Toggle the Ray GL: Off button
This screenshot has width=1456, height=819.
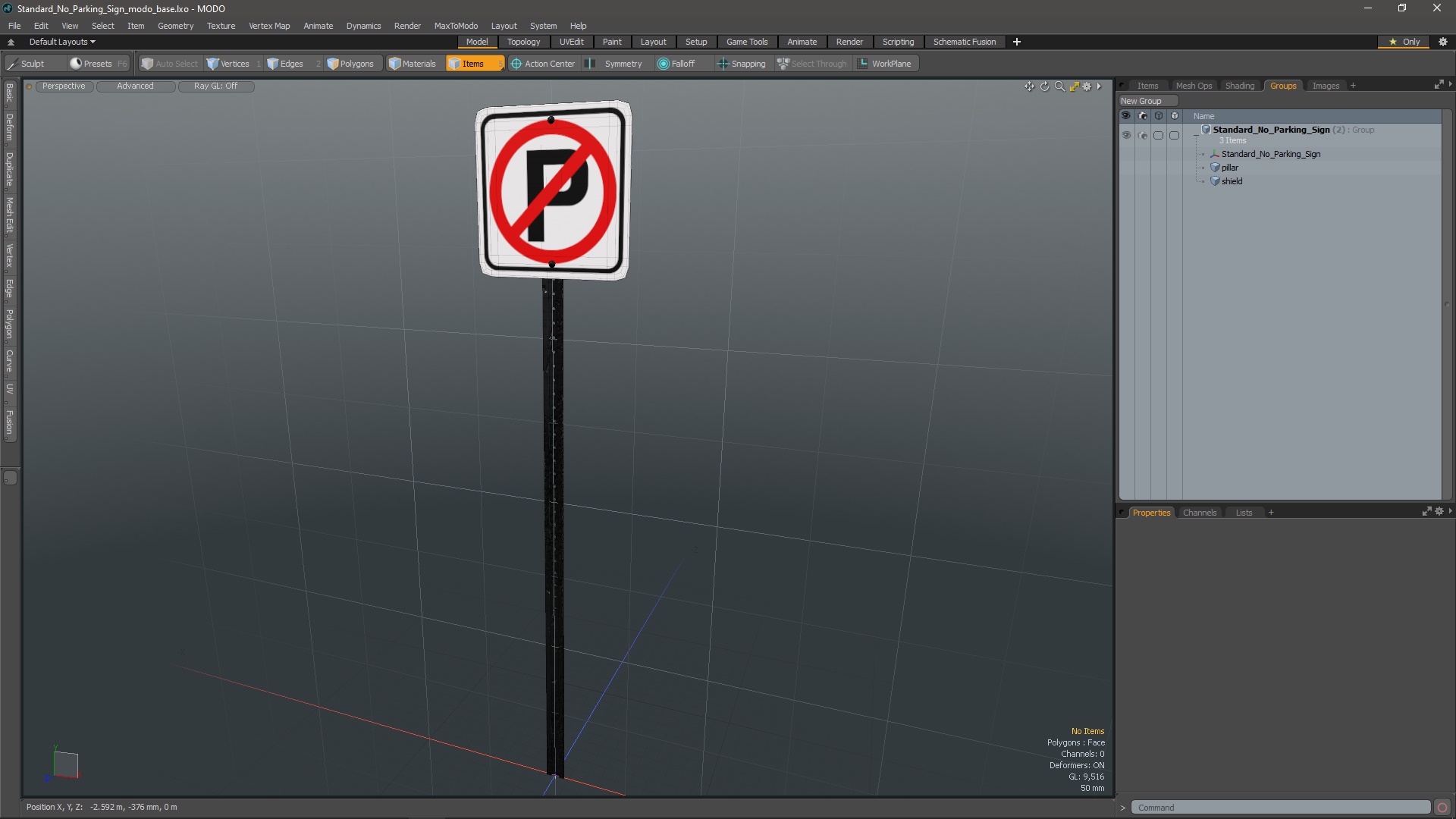pyautogui.click(x=215, y=86)
